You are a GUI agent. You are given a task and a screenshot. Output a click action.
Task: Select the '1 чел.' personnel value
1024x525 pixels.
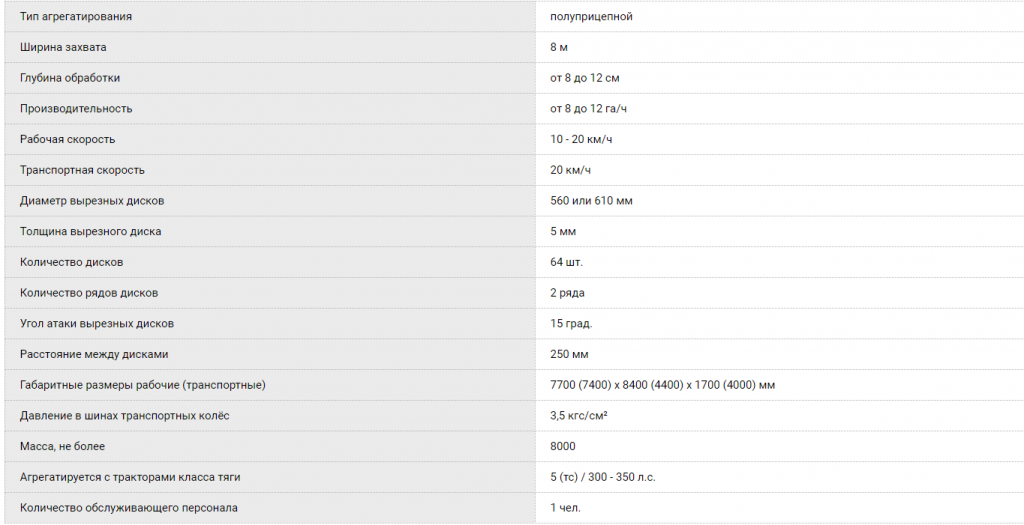pos(565,508)
